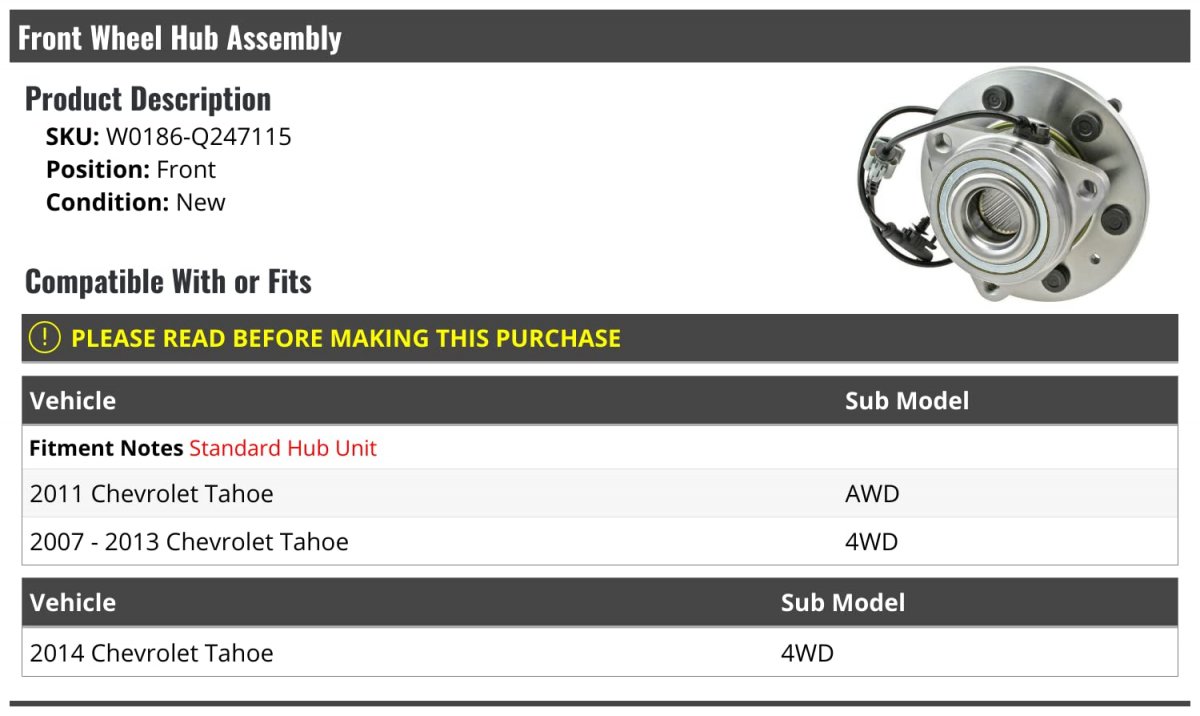Screen dimensions: 1200x716
Task: Select the 2014 Chevrolet Tahoe row
Action: pyautogui.click(x=151, y=653)
